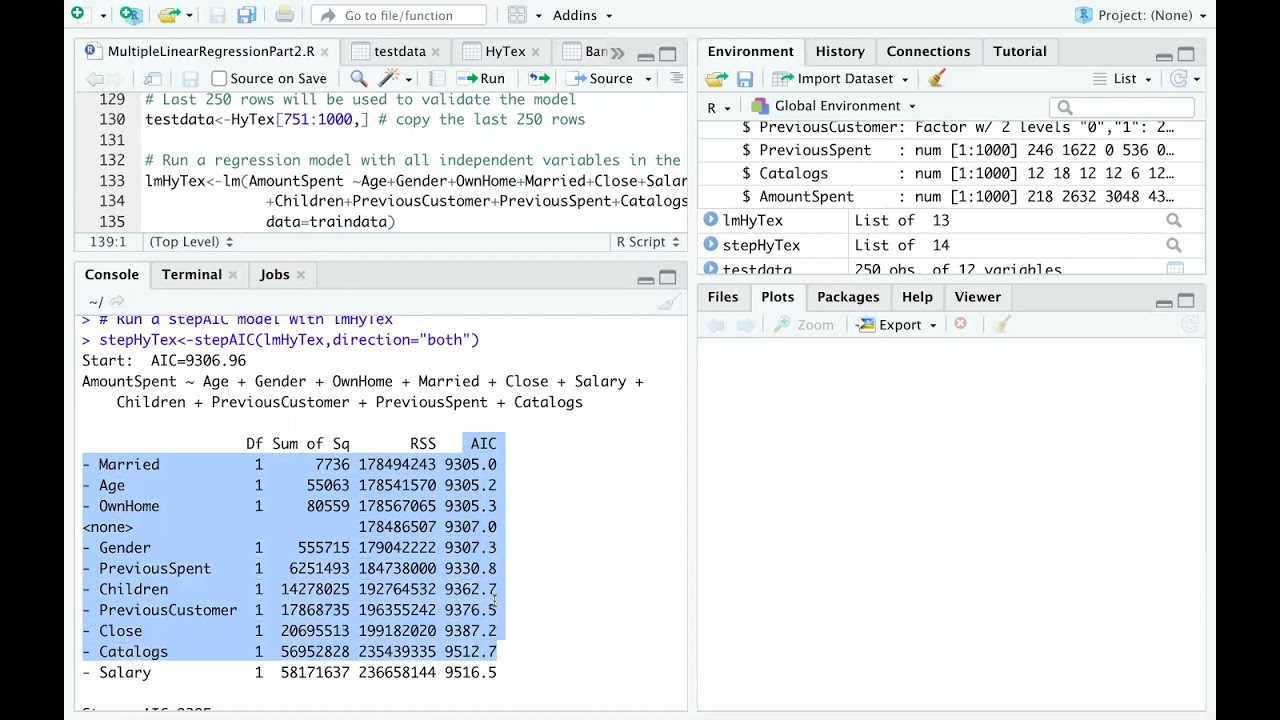Save workspace in the Environment pane
1280x720 pixels.
click(x=745, y=79)
